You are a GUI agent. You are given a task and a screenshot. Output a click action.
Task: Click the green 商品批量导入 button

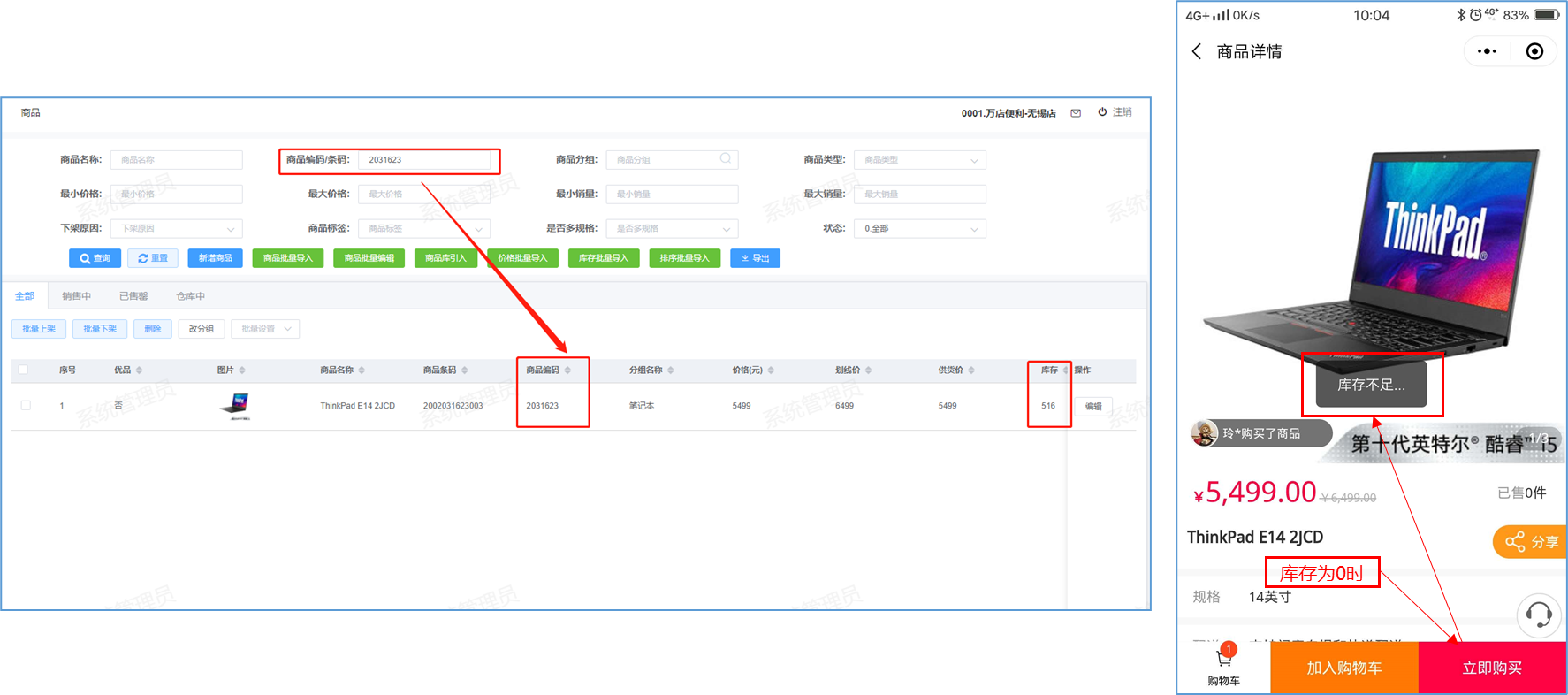[x=288, y=258]
